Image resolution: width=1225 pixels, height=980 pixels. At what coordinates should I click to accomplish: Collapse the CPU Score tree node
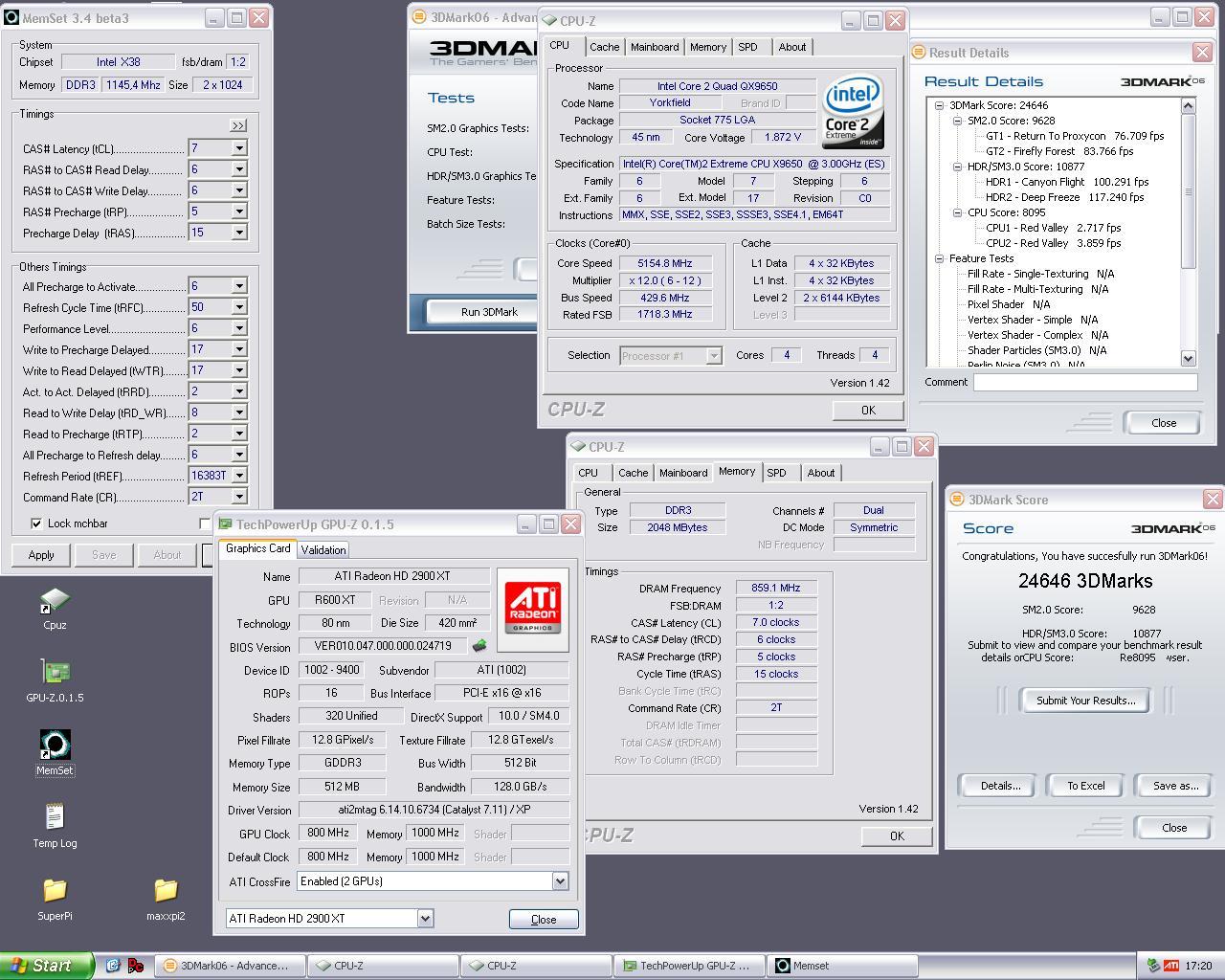957,212
